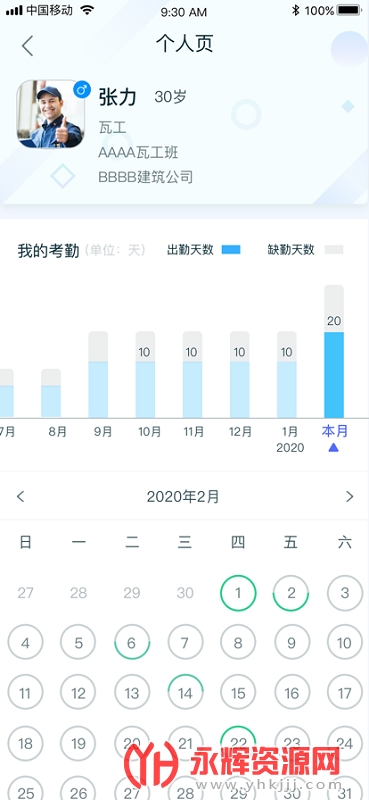The width and height of the screenshot is (369, 800).
Task: Select calendar day 3
Action: click(x=345, y=593)
